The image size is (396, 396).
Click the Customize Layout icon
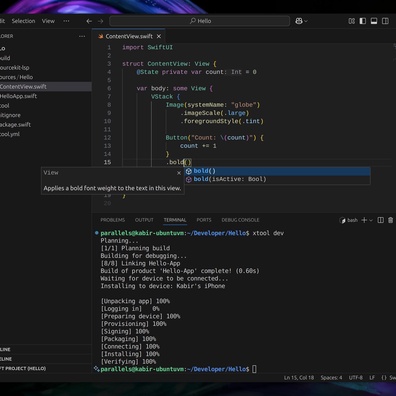point(351,21)
